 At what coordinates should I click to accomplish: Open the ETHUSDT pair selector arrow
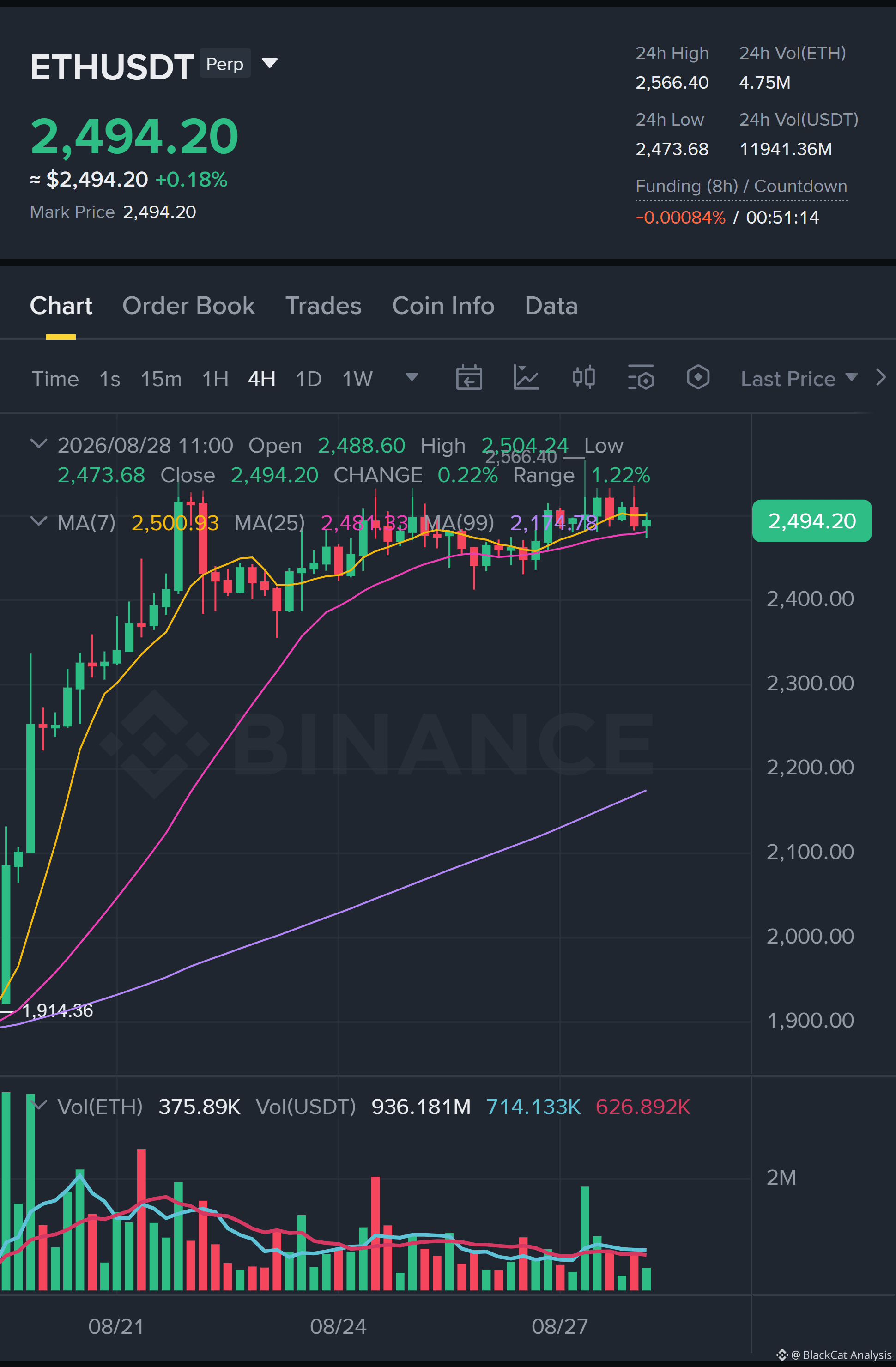(269, 63)
